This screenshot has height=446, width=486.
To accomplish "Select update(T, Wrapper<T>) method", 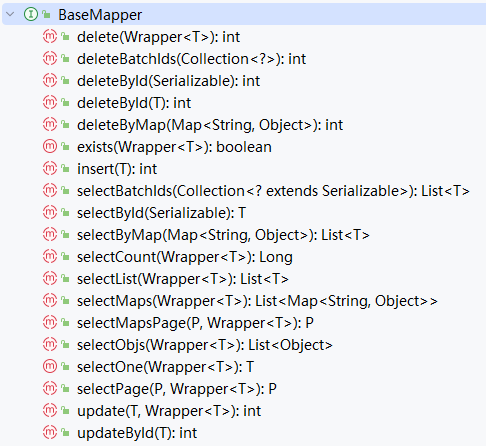I will coord(169,411).
